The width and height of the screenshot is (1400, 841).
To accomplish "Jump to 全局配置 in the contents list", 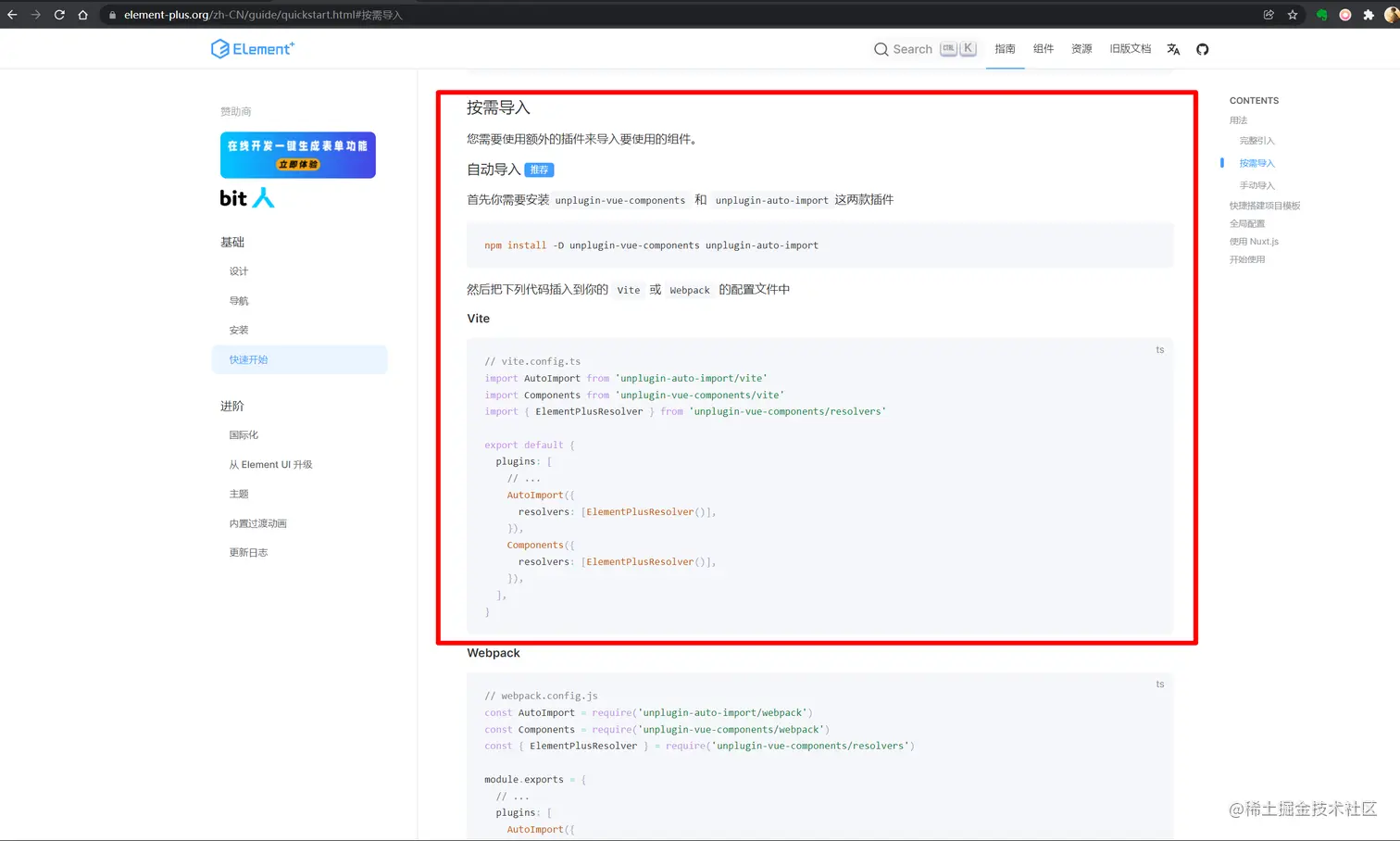I will [1247, 223].
